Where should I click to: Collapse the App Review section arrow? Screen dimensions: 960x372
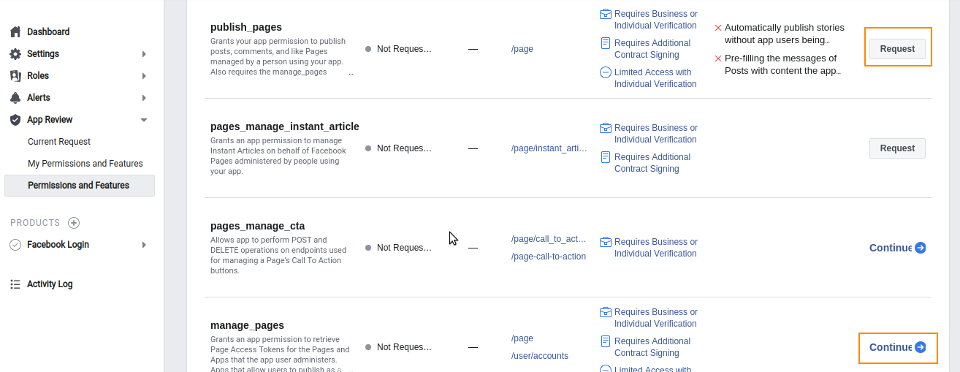144,120
